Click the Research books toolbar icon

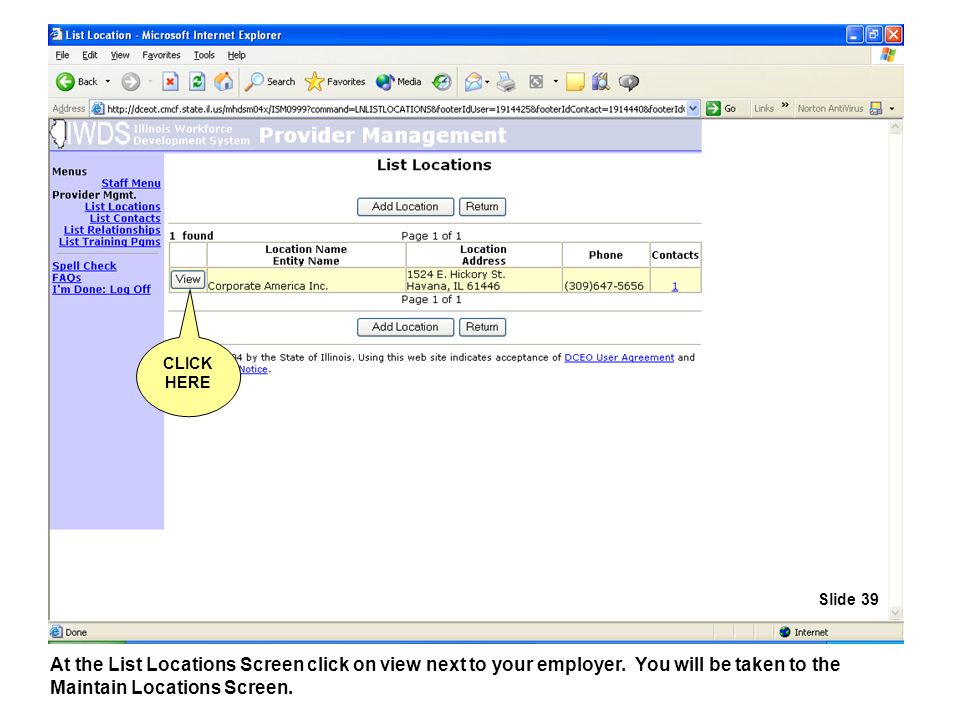tap(601, 81)
